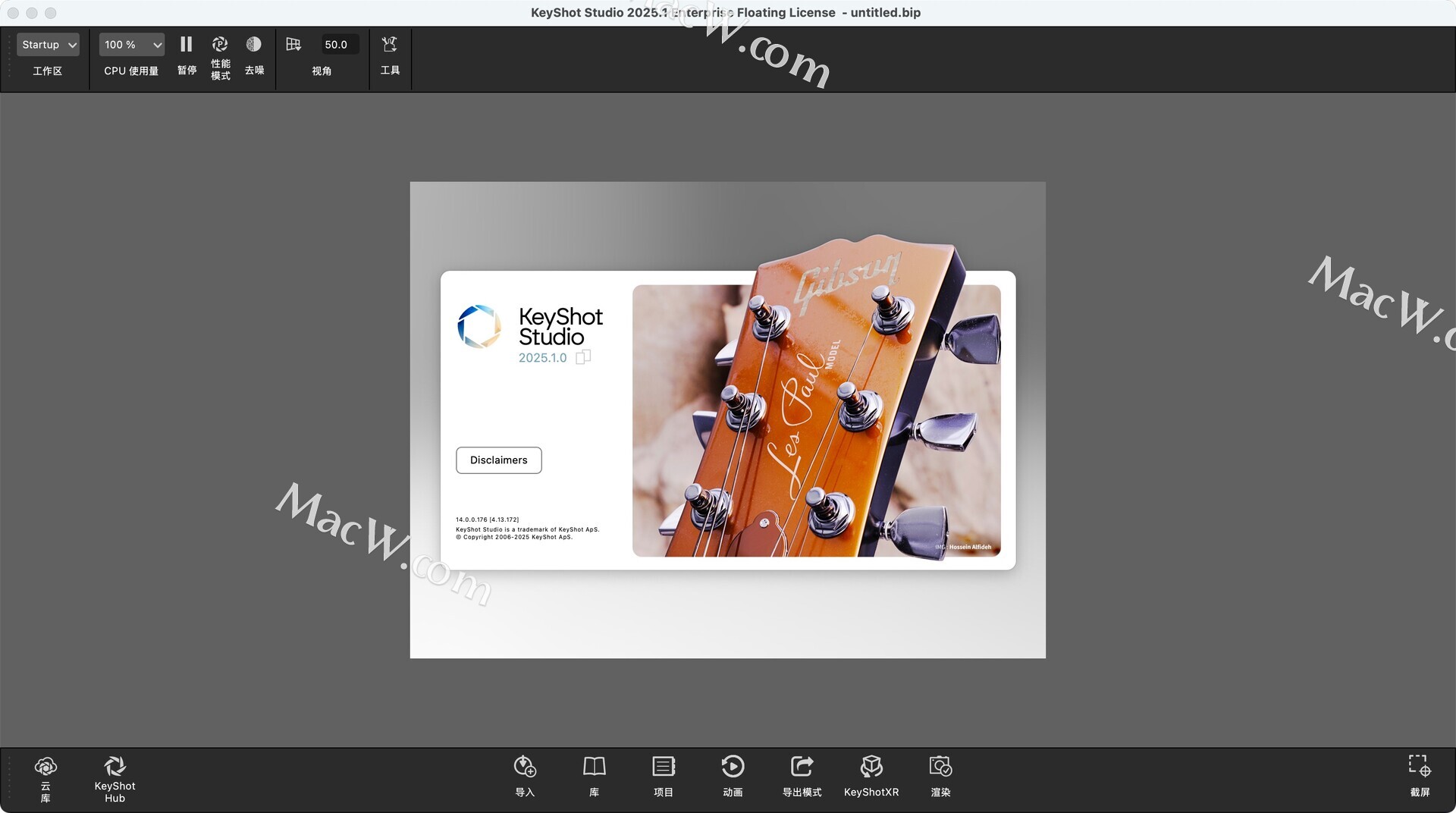The width and height of the screenshot is (1456, 813).
Task: Open the CPU usage 100 % dropdown
Action: tap(131, 45)
